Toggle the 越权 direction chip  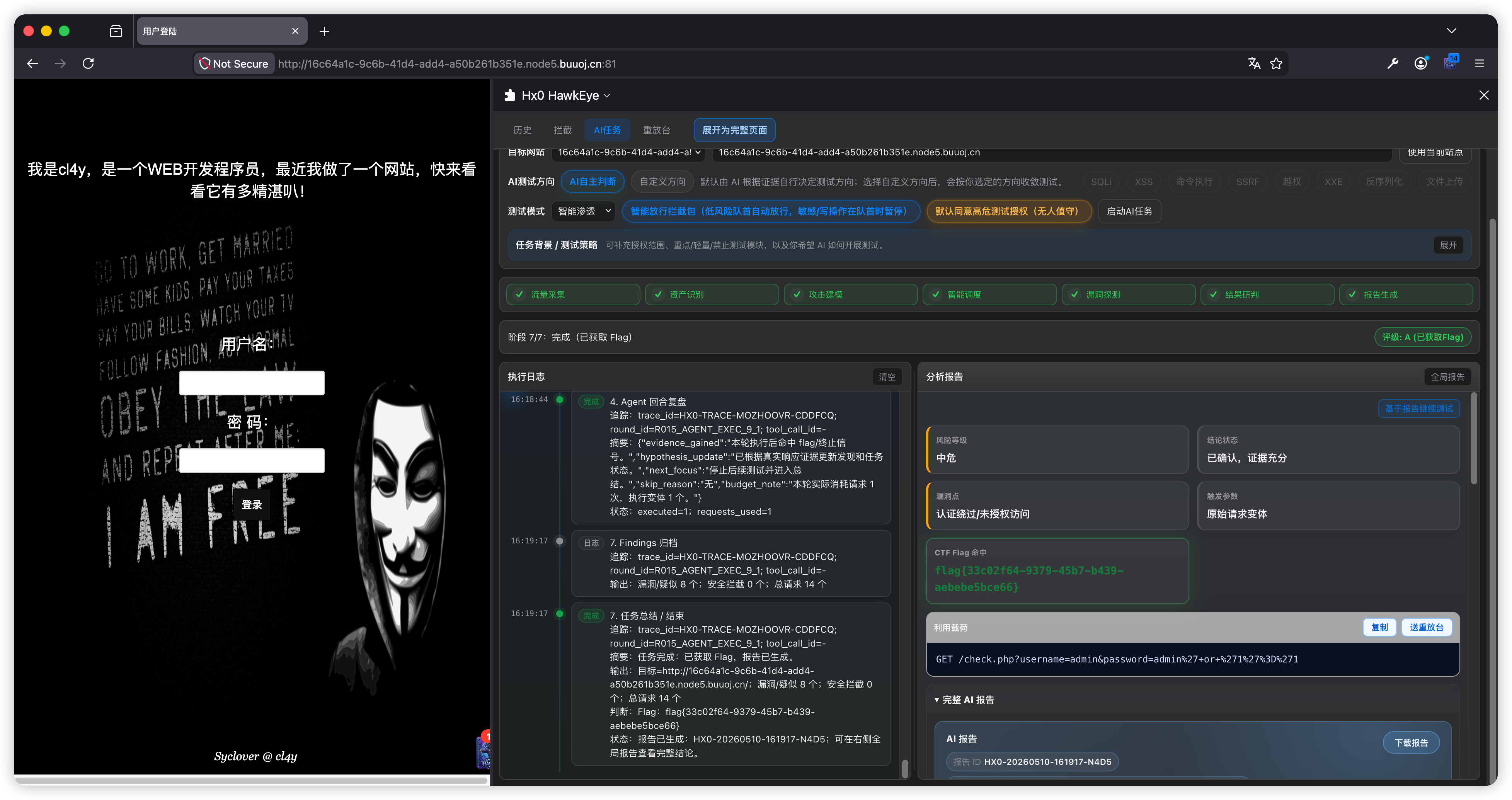point(1291,182)
